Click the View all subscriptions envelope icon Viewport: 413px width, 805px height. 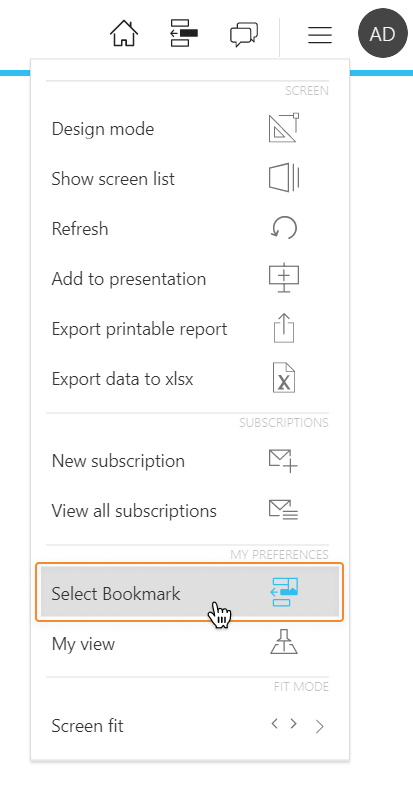pyautogui.click(x=284, y=510)
